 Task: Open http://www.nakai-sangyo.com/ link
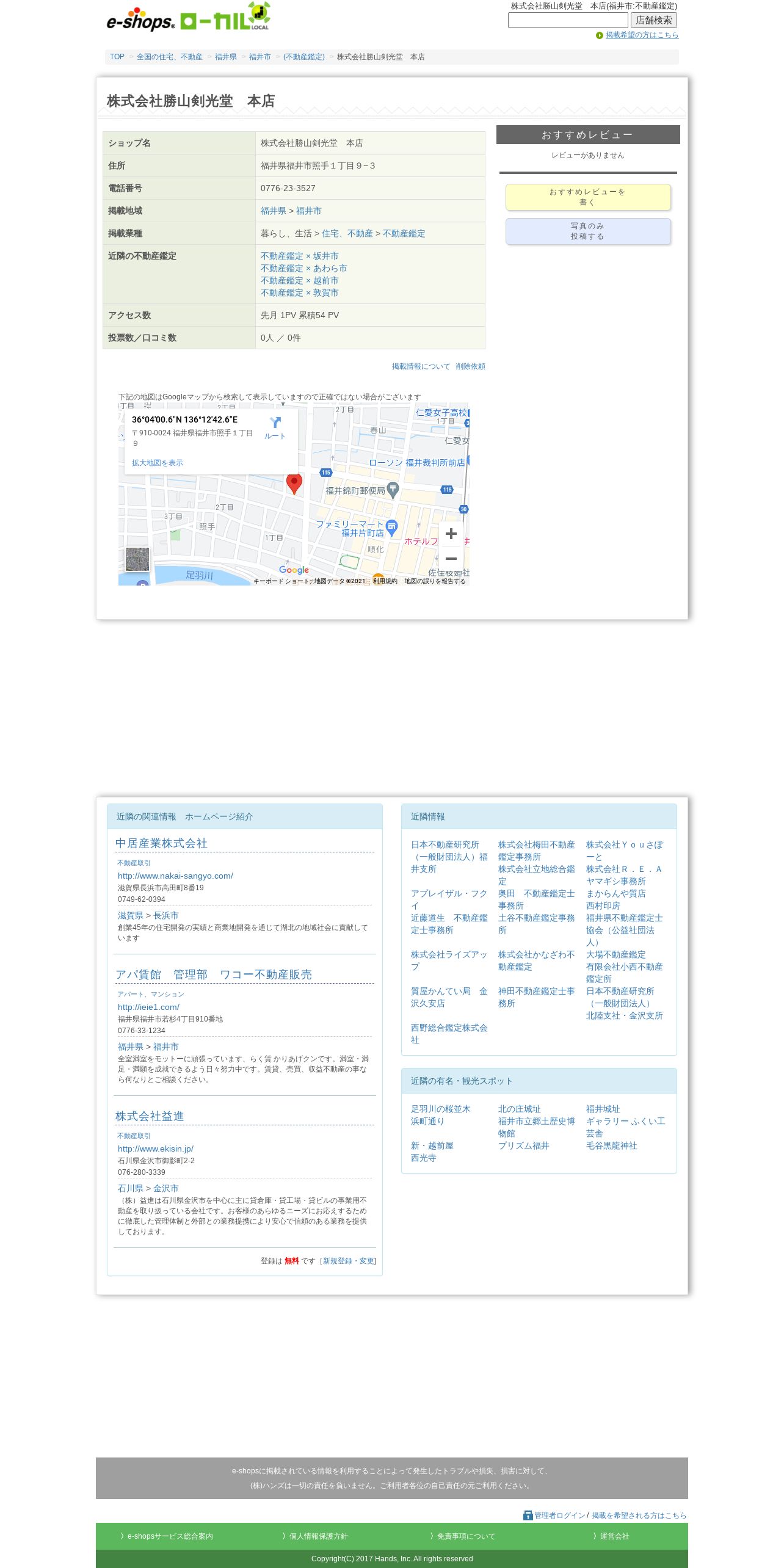coord(176,876)
